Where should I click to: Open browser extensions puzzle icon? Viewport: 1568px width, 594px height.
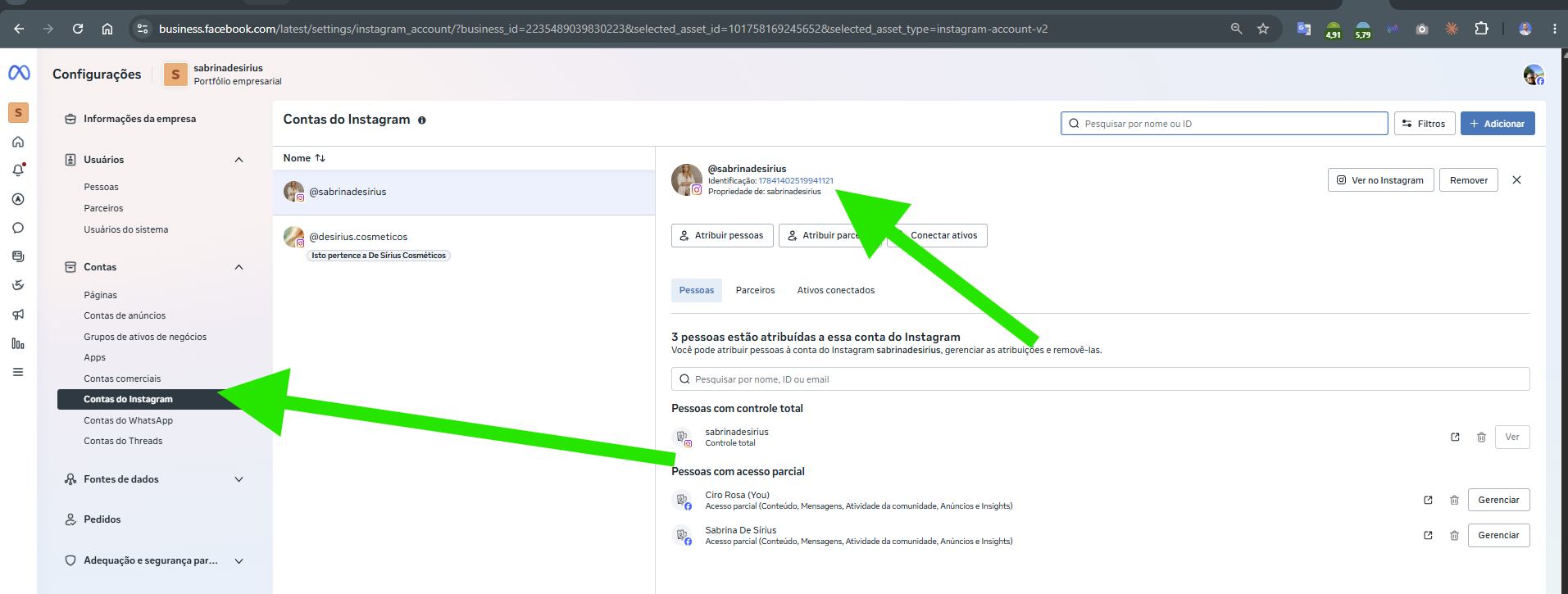click(1481, 29)
